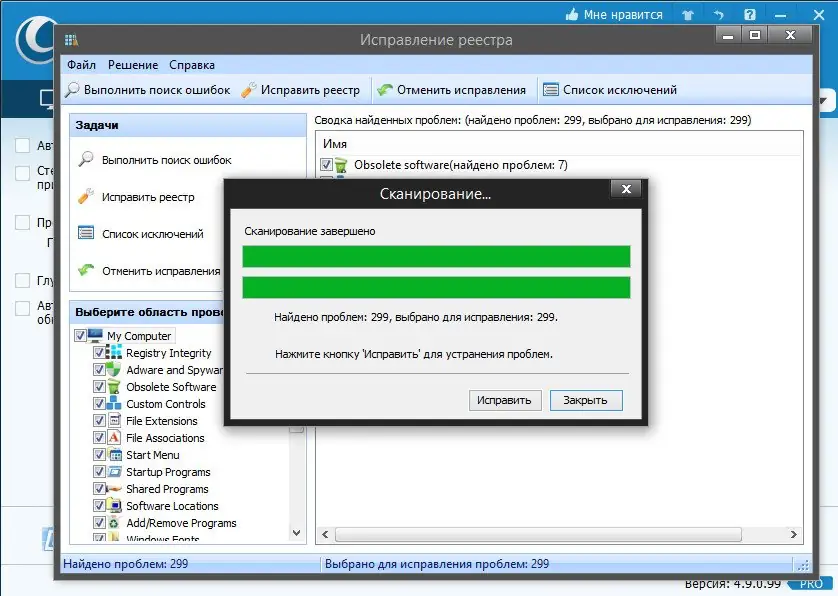Click the Obsolete Software trash icon in tree
838x596 pixels.
(x=114, y=386)
